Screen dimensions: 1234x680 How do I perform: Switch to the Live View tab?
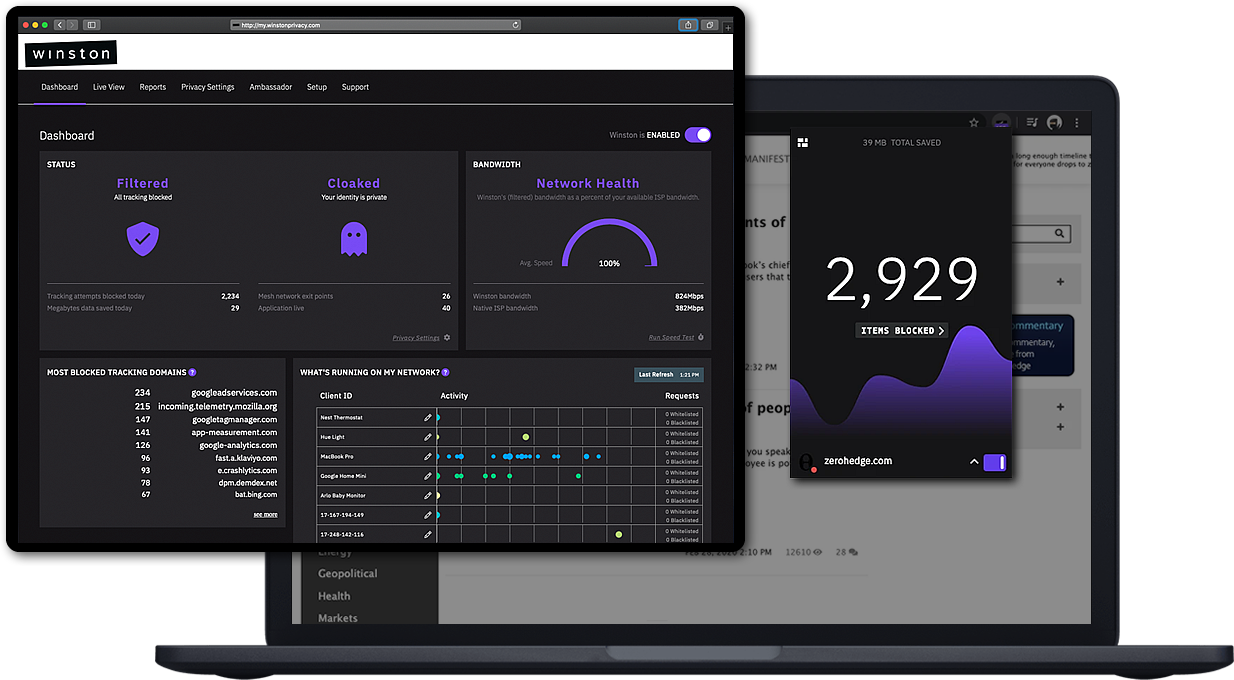(109, 87)
